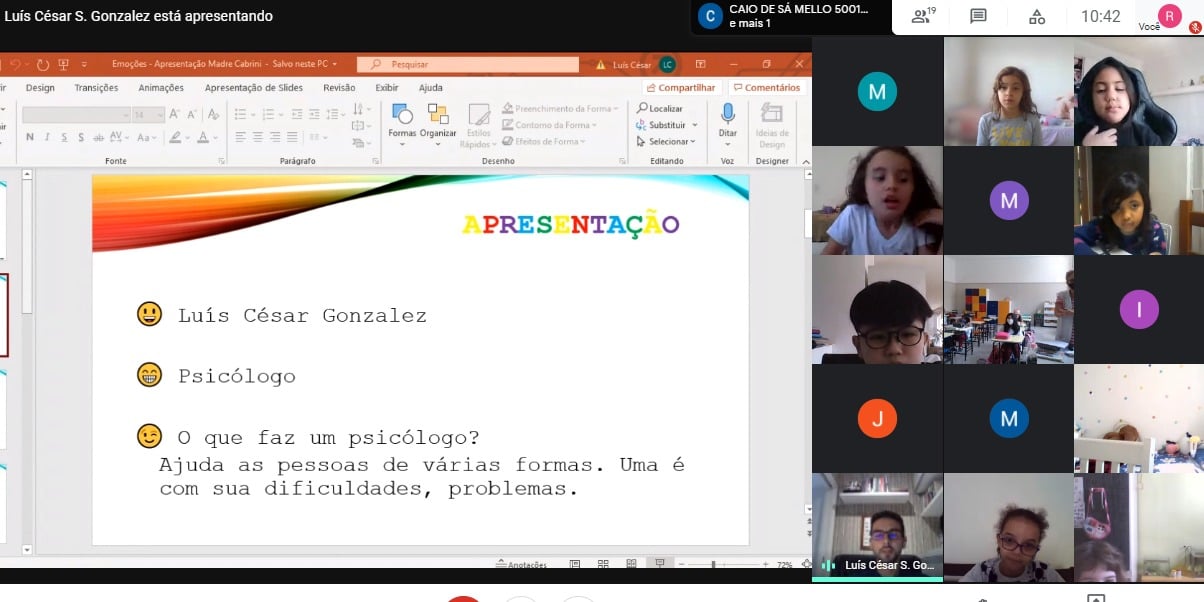Toggle text shadow formatting
Image resolution: width=1204 pixels, height=602 pixels.
81,137
